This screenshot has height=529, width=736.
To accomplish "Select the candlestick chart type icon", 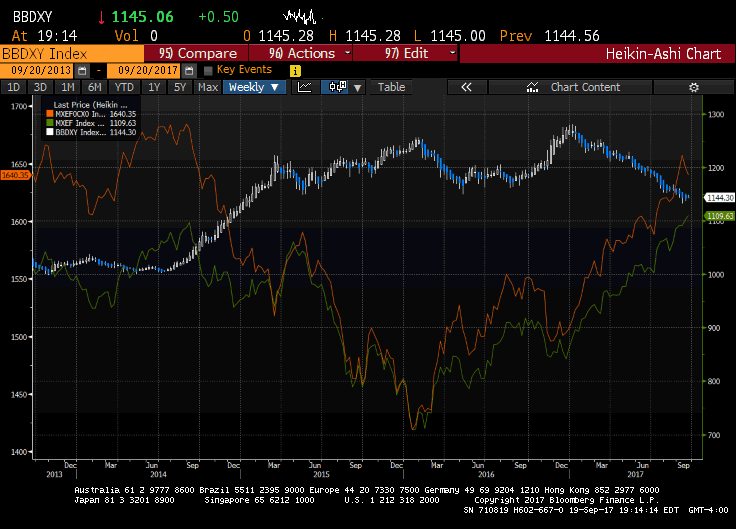I will (x=337, y=87).
